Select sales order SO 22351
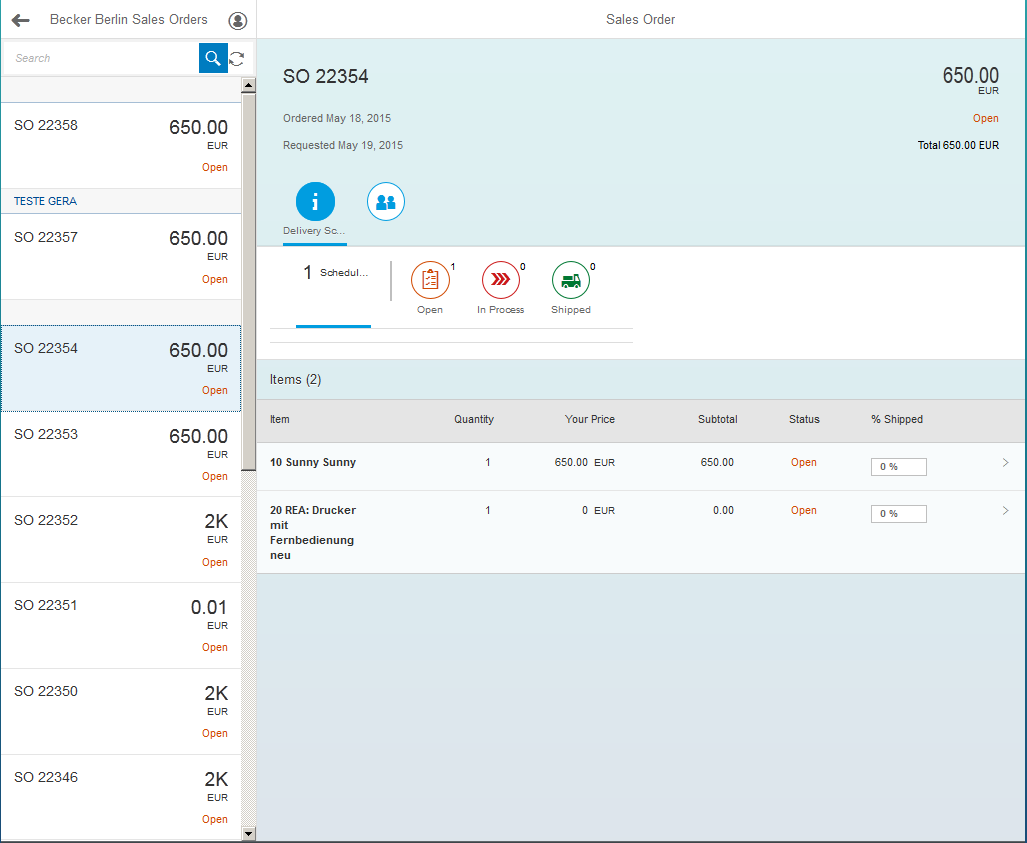 pos(120,625)
